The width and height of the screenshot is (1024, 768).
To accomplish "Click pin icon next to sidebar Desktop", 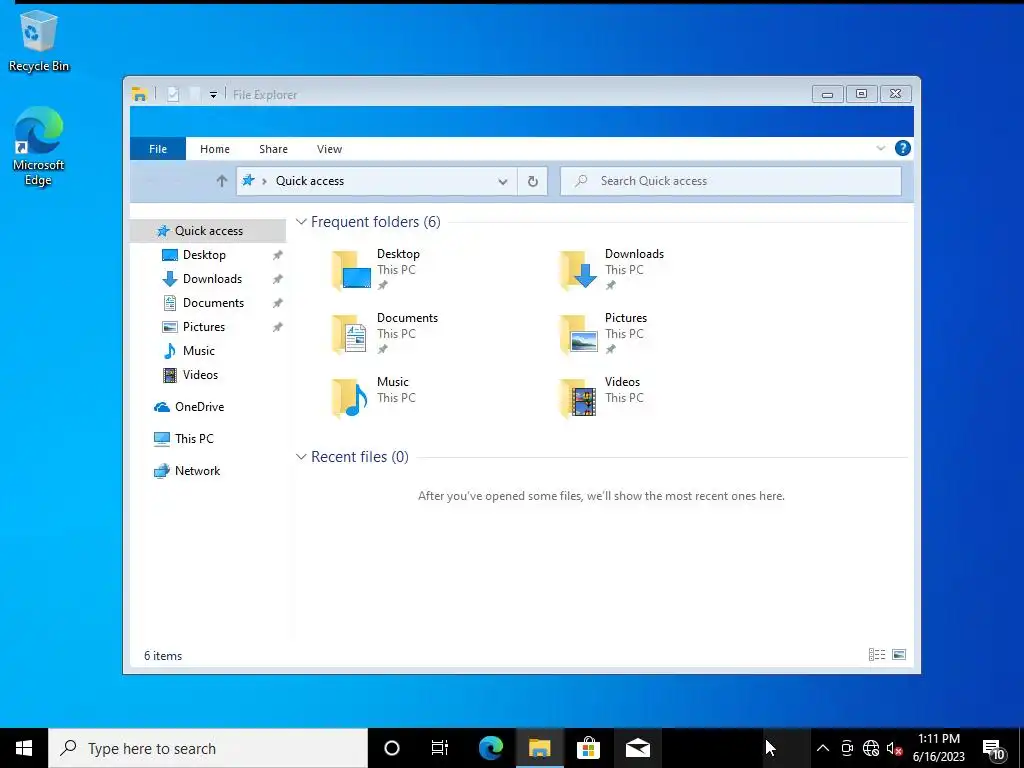I will coord(278,255).
